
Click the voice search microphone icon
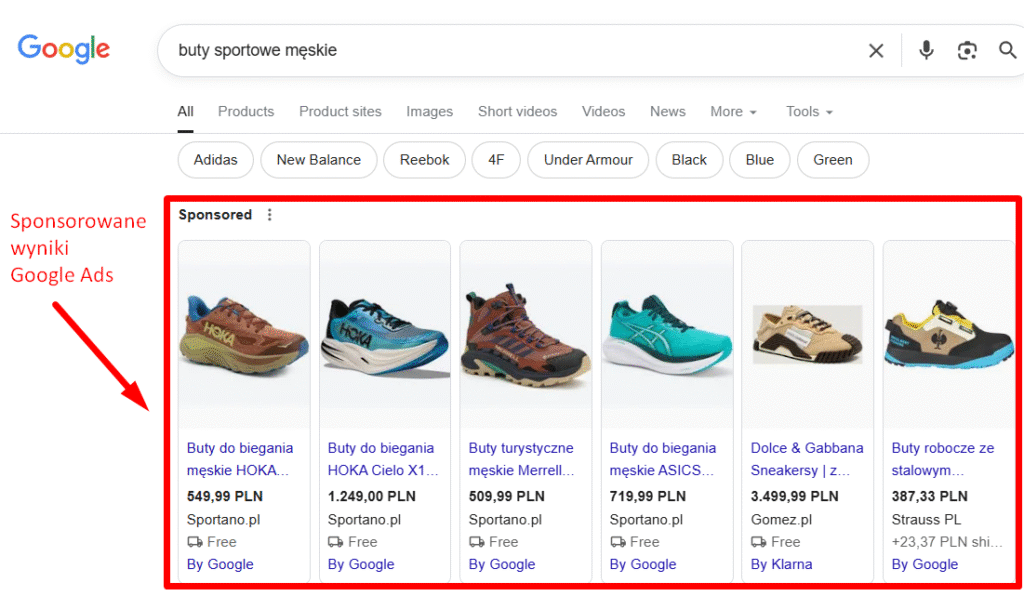[x=926, y=50]
